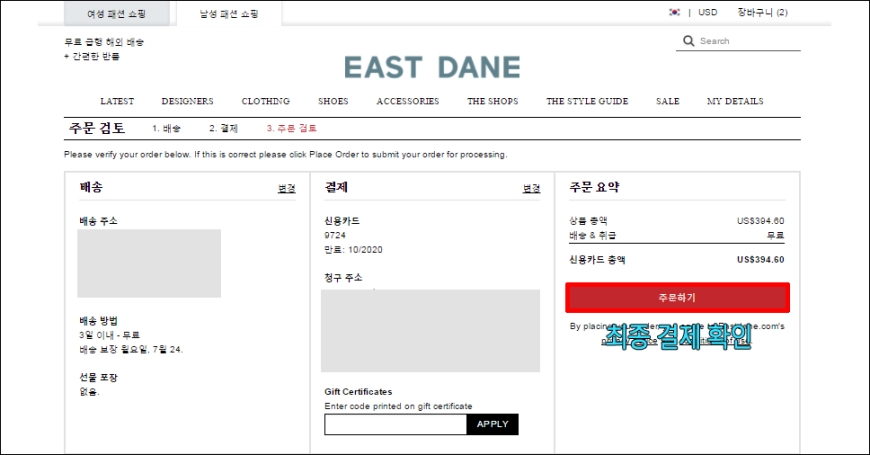Image resolution: width=870 pixels, height=455 pixels.
Task: Click the + 간편한 반품 text
Action: pos(92,56)
